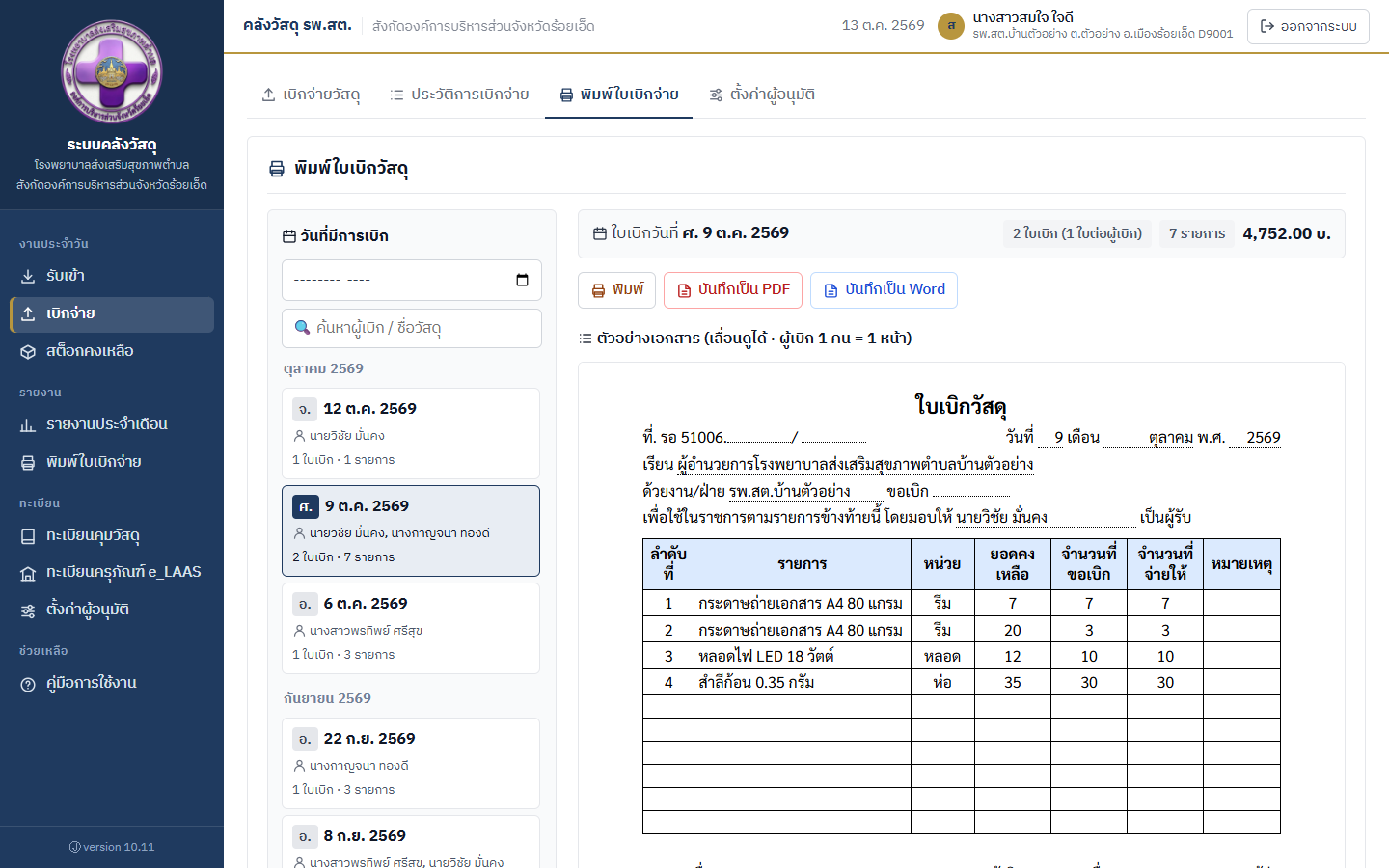
Task: Click the printer icon beside พิมพ์ใบเบิกวัสดุ heading
Action: [x=277, y=169]
